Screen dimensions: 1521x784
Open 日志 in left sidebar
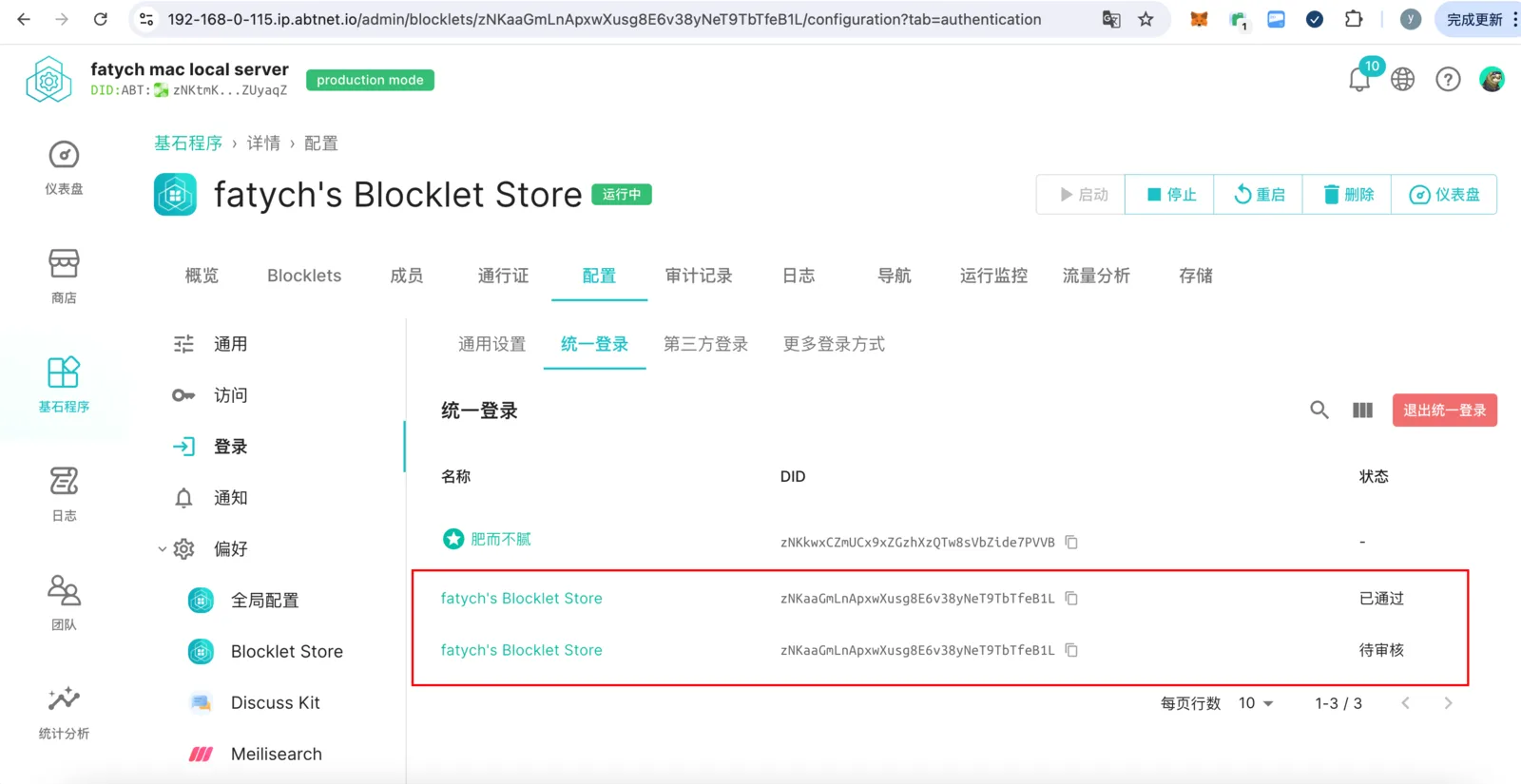[x=64, y=494]
